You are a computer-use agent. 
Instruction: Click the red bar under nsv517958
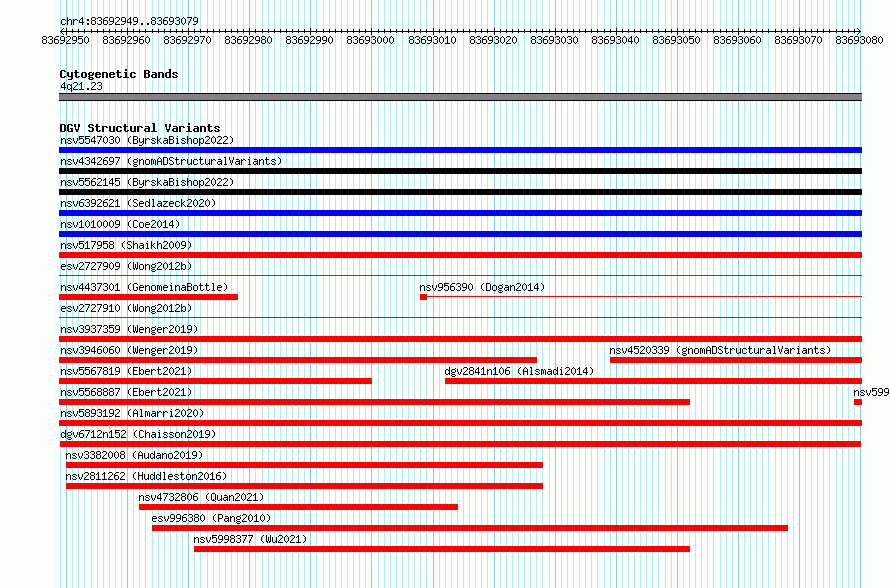coord(460,255)
